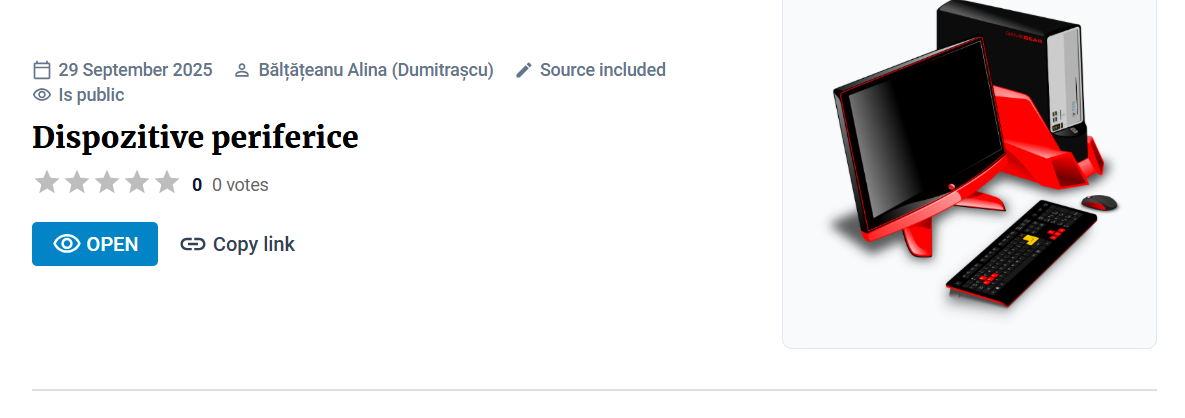1185x418 pixels.
Task: Rate the resource five stars
Action: [167, 183]
